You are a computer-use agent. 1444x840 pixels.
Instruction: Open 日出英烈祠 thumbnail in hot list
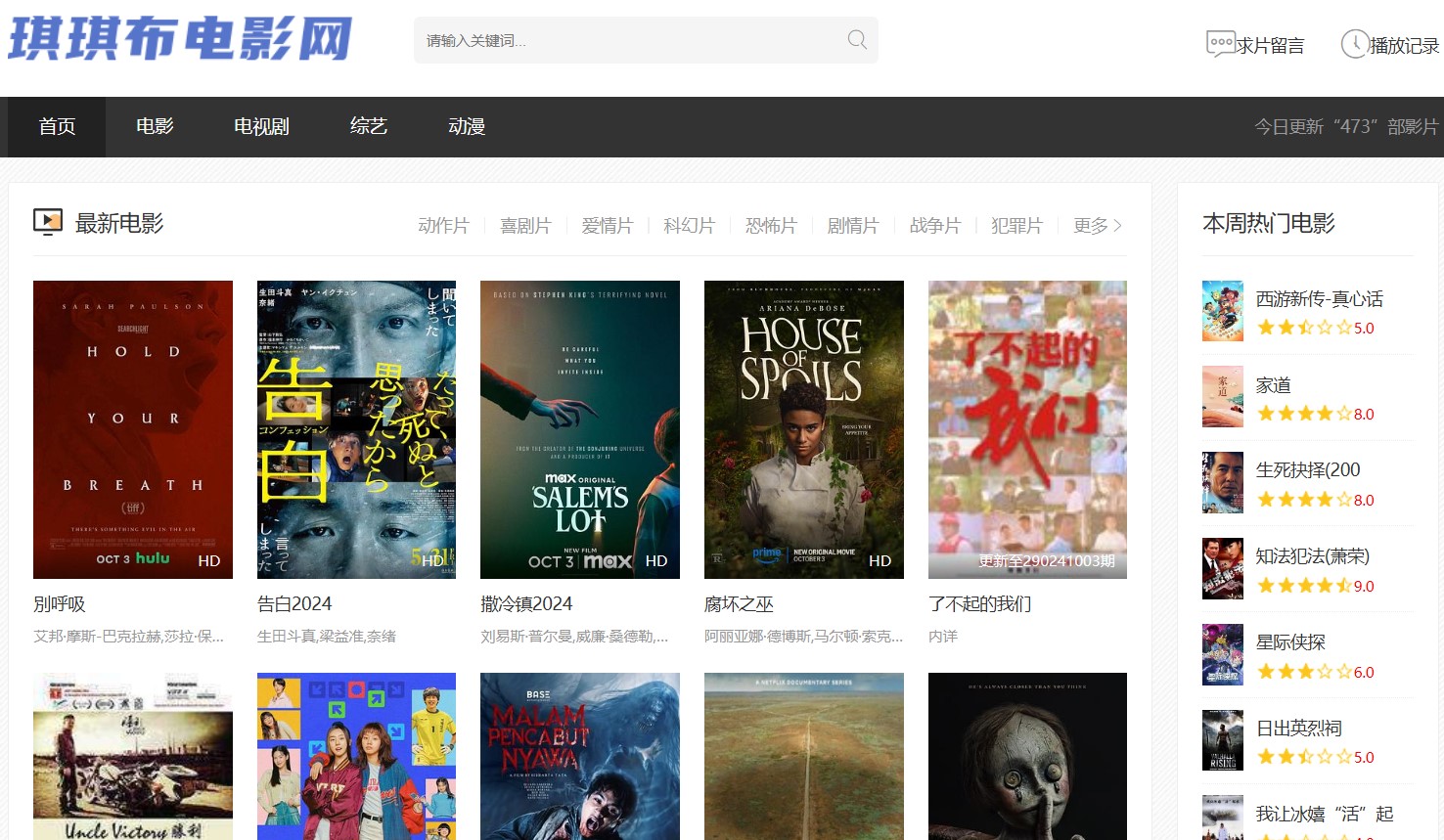1223,740
